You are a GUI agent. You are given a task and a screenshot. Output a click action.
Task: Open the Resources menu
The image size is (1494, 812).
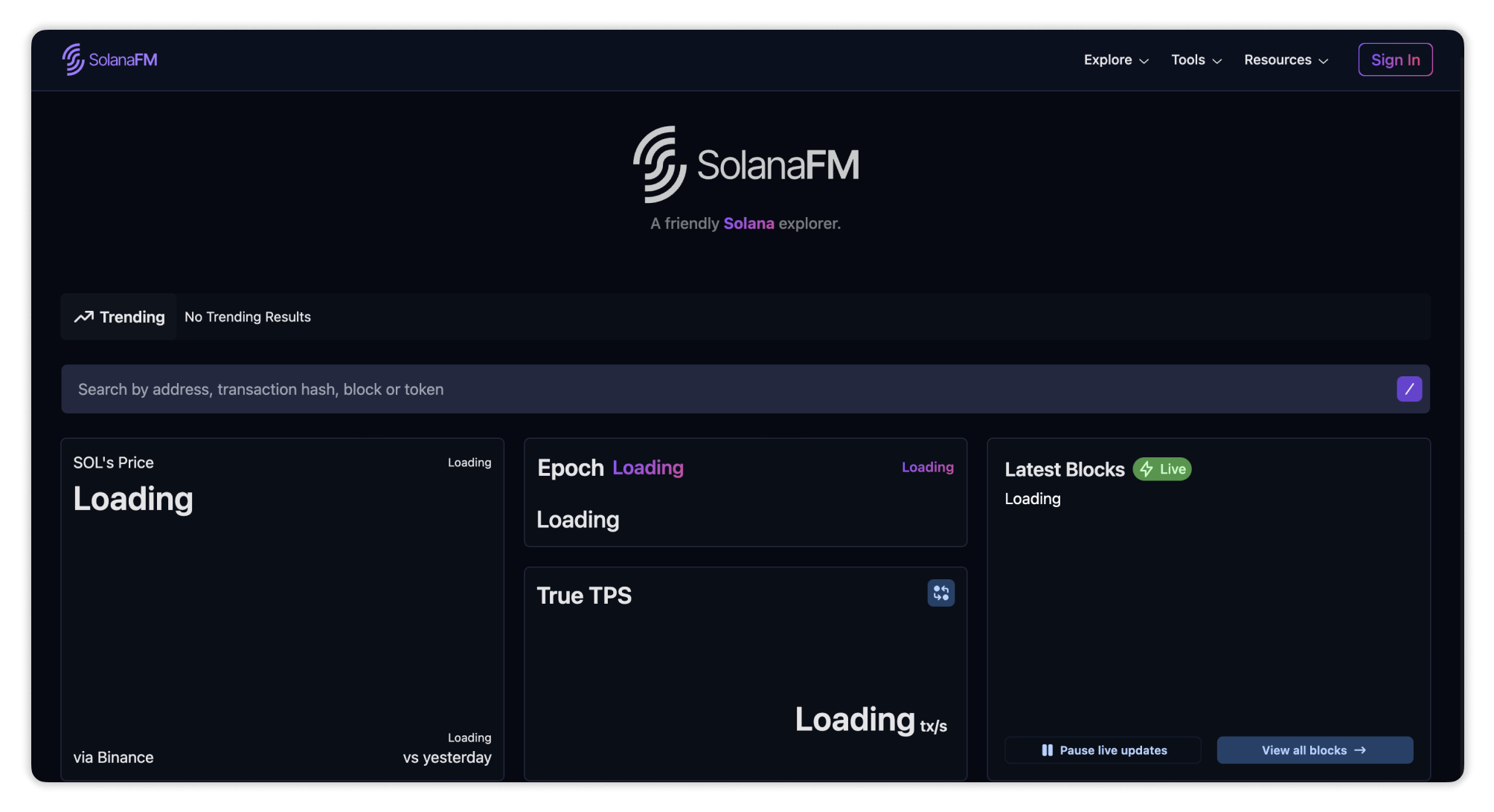(1277, 59)
